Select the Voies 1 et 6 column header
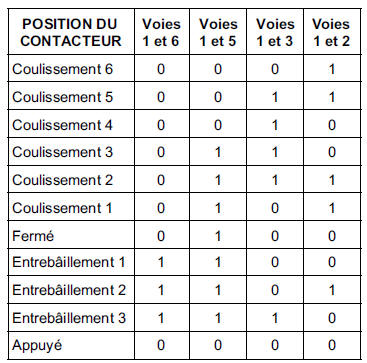367x363 pixels. click(x=161, y=32)
